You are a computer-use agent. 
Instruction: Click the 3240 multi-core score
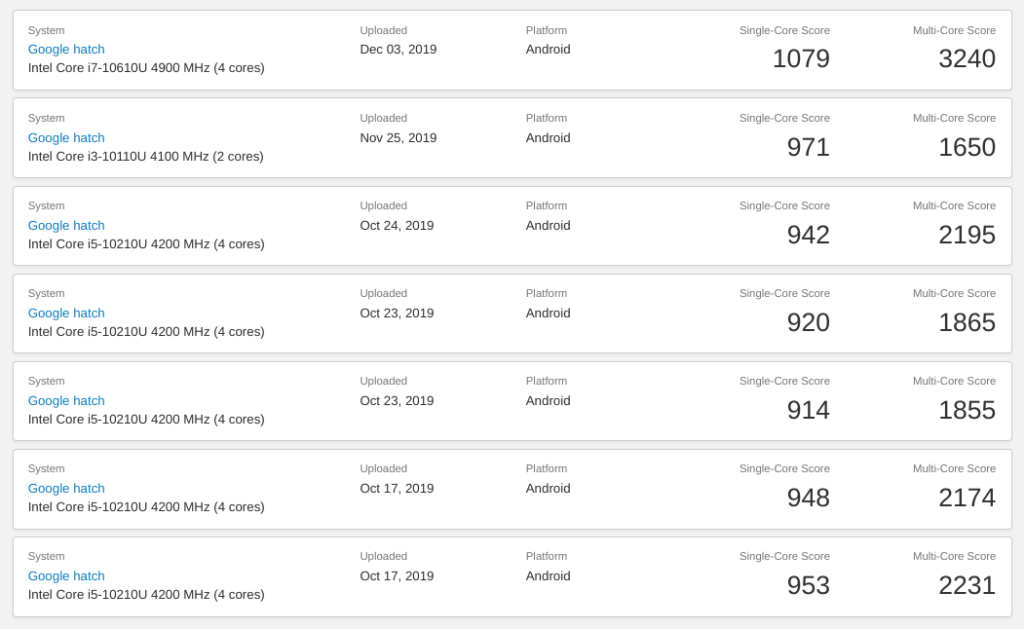pos(967,59)
